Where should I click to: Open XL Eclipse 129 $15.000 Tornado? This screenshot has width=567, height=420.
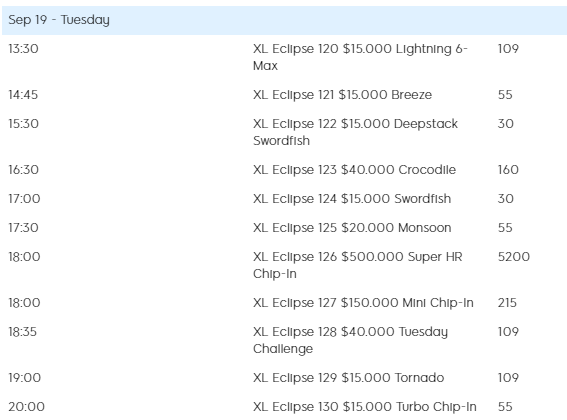(349, 378)
